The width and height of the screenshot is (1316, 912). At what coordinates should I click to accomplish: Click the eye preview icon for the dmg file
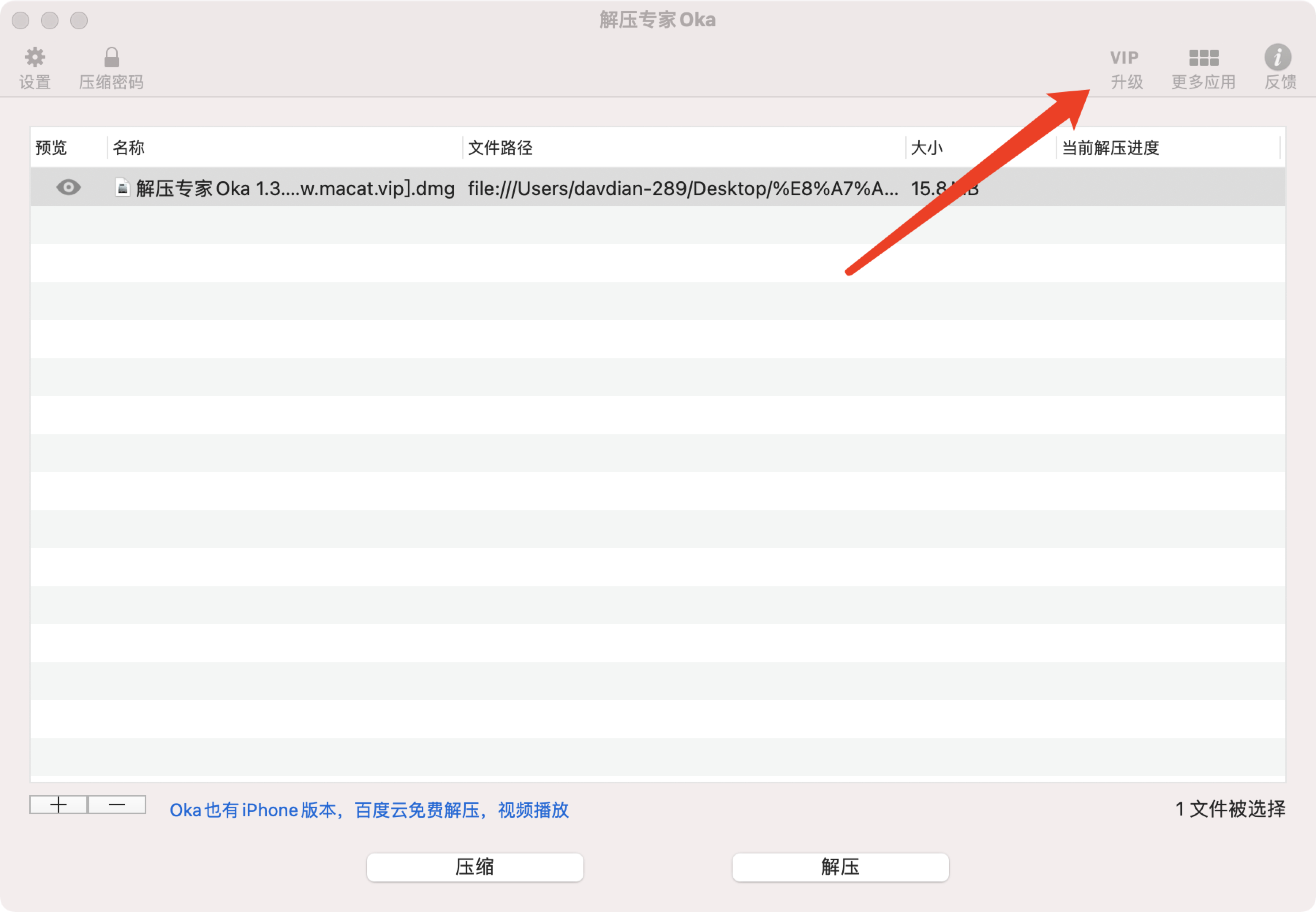pyautogui.click(x=69, y=187)
